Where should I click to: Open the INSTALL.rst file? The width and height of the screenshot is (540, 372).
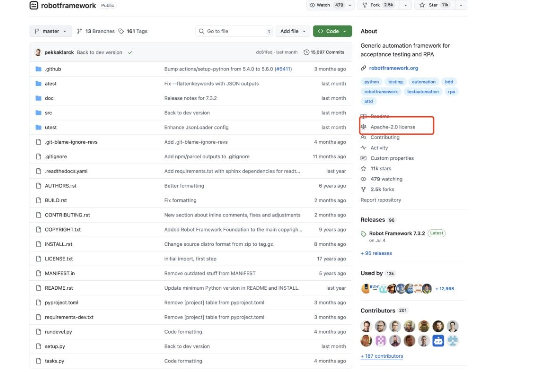pyautogui.click(x=59, y=244)
